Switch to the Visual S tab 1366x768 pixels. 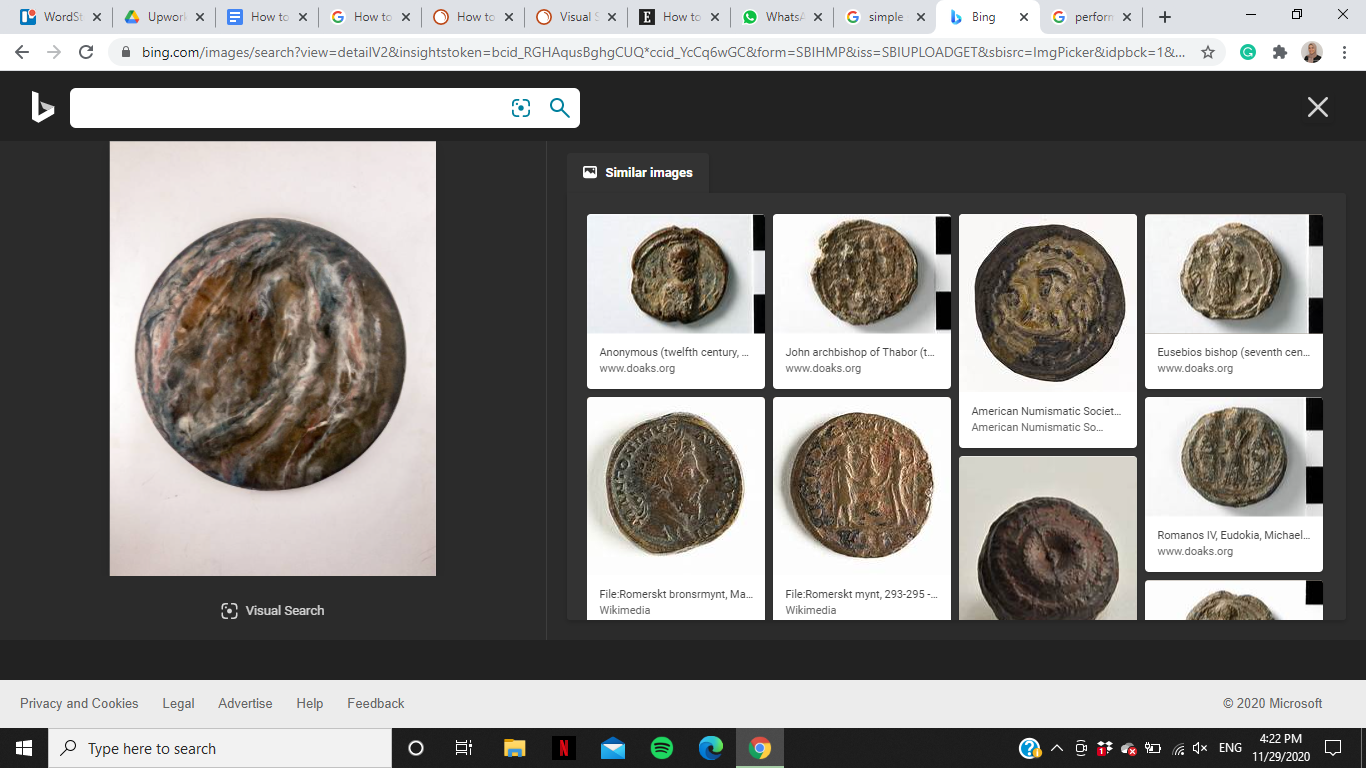coord(574,17)
